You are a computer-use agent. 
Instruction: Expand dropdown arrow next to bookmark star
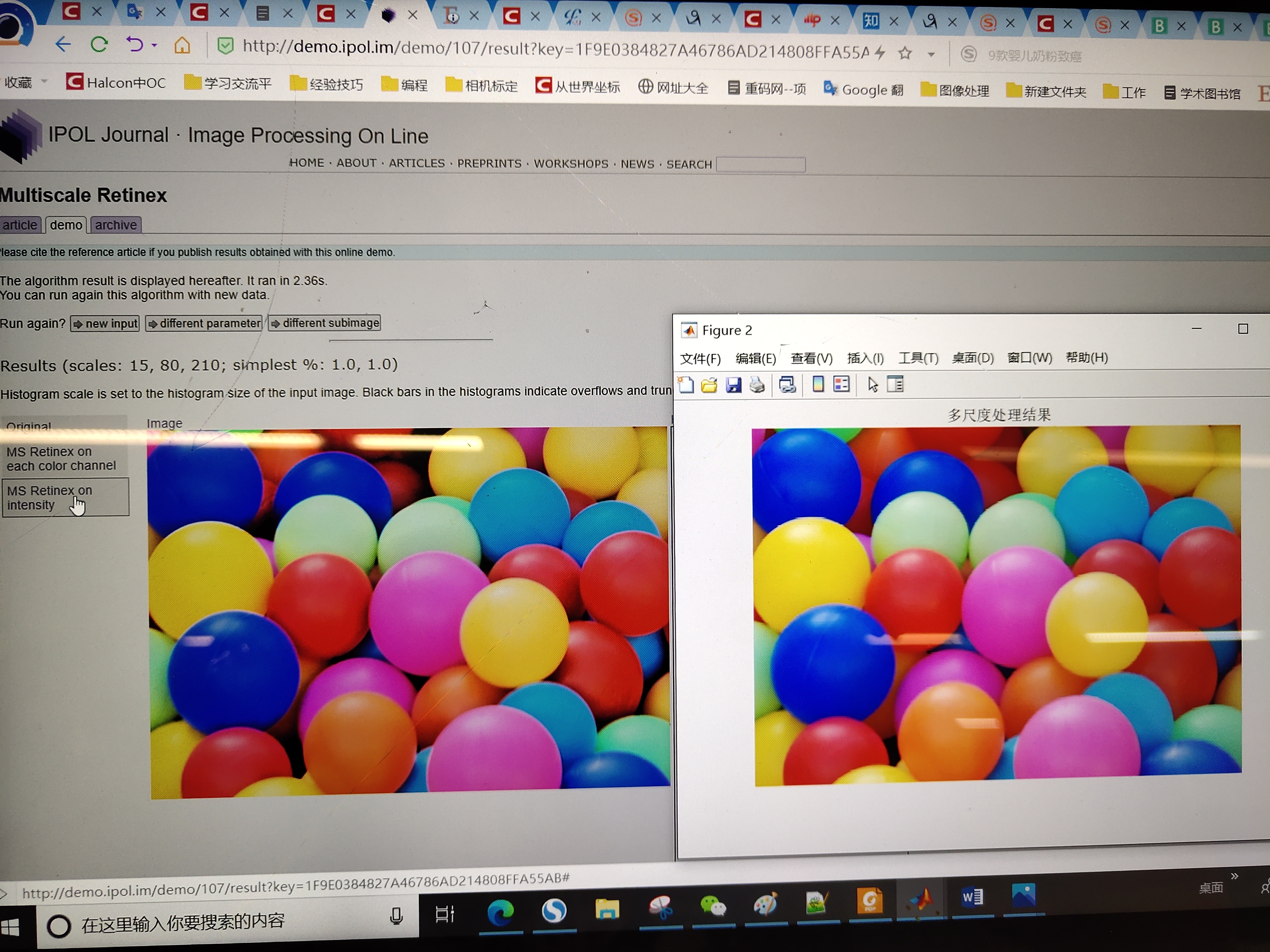(931, 54)
